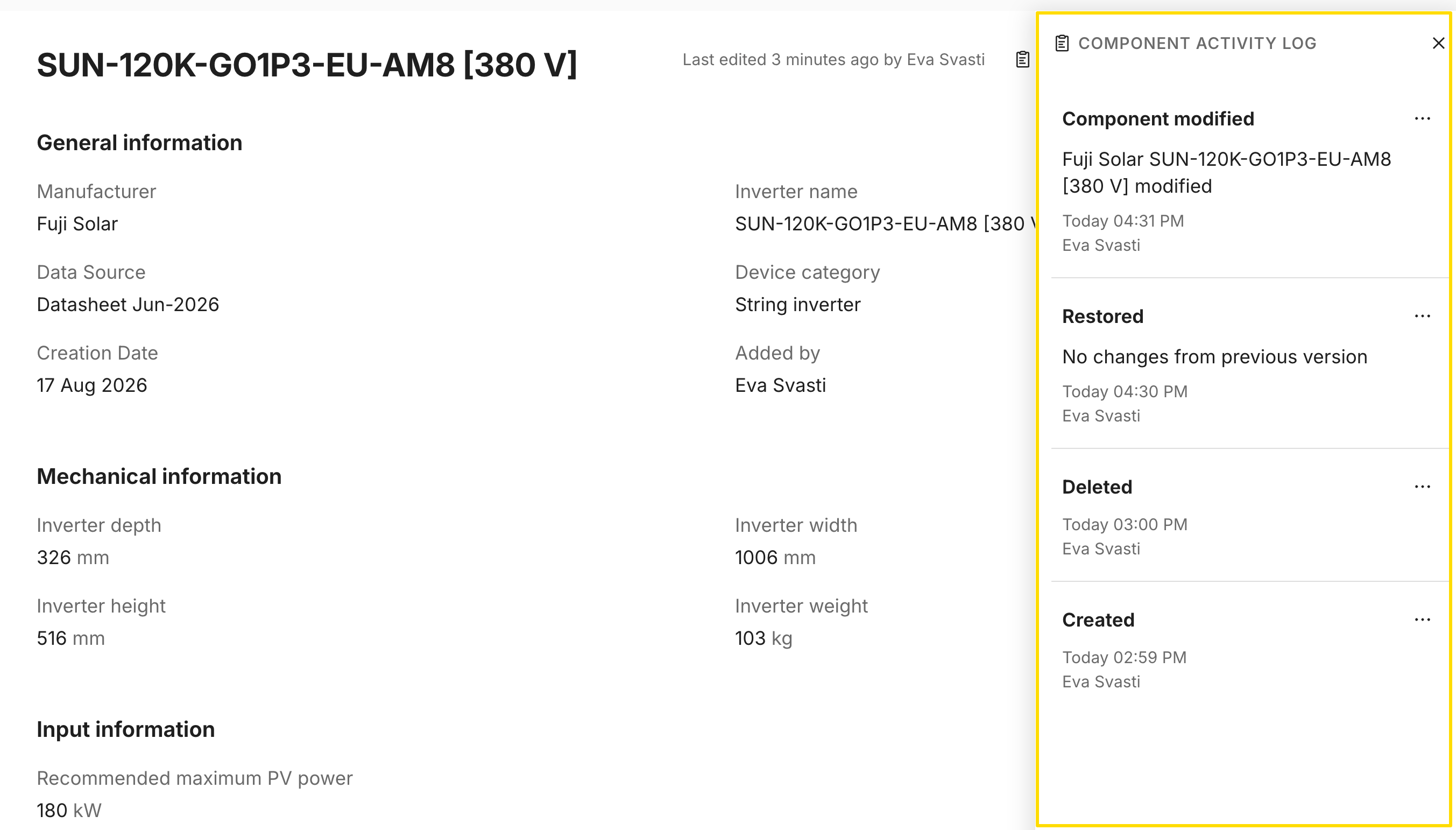Click the Deleted entry heading
The image size is (1456, 830).
[x=1097, y=488]
